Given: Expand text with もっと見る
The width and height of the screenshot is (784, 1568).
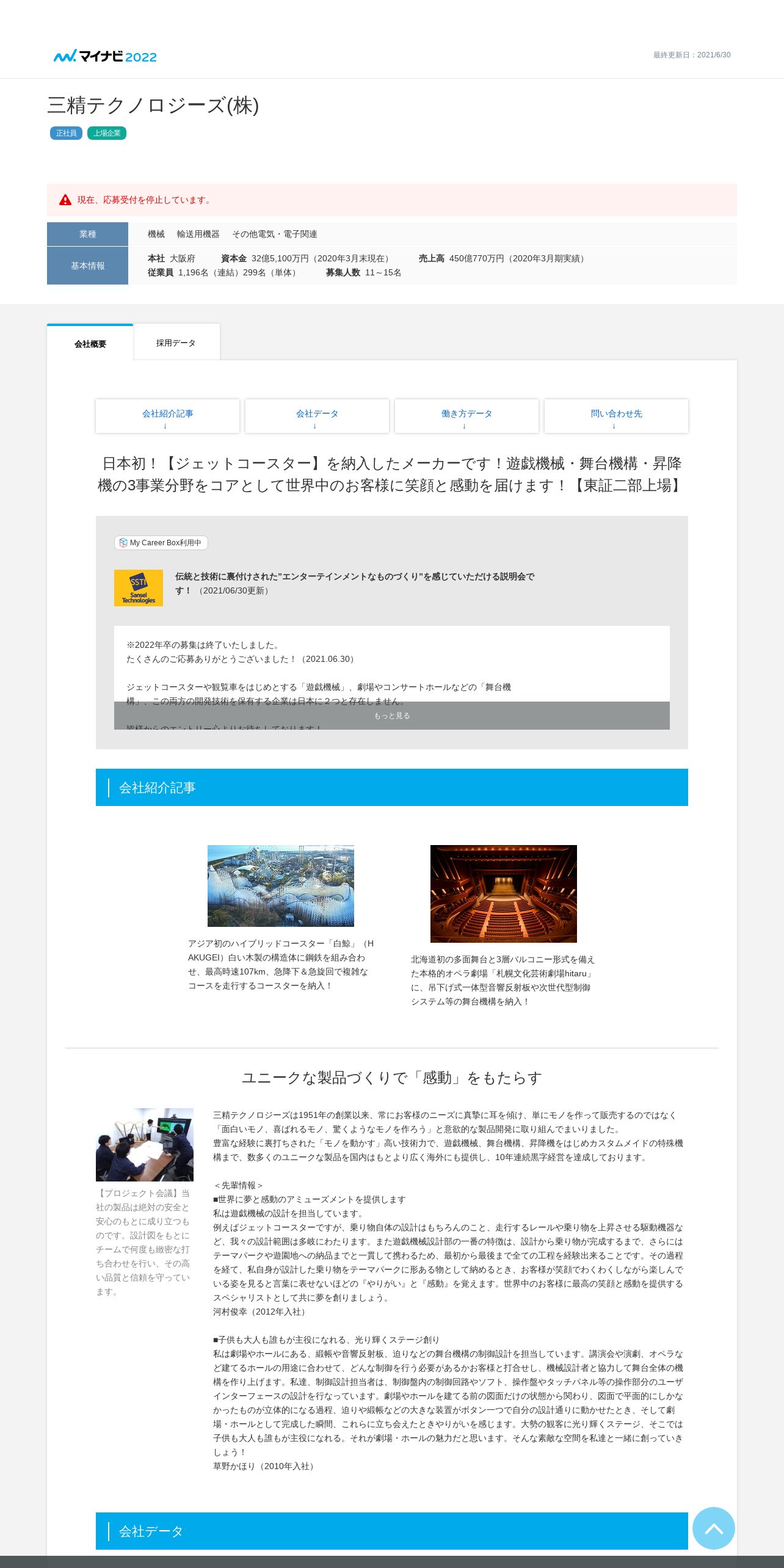Looking at the screenshot, I should [392, 716].
